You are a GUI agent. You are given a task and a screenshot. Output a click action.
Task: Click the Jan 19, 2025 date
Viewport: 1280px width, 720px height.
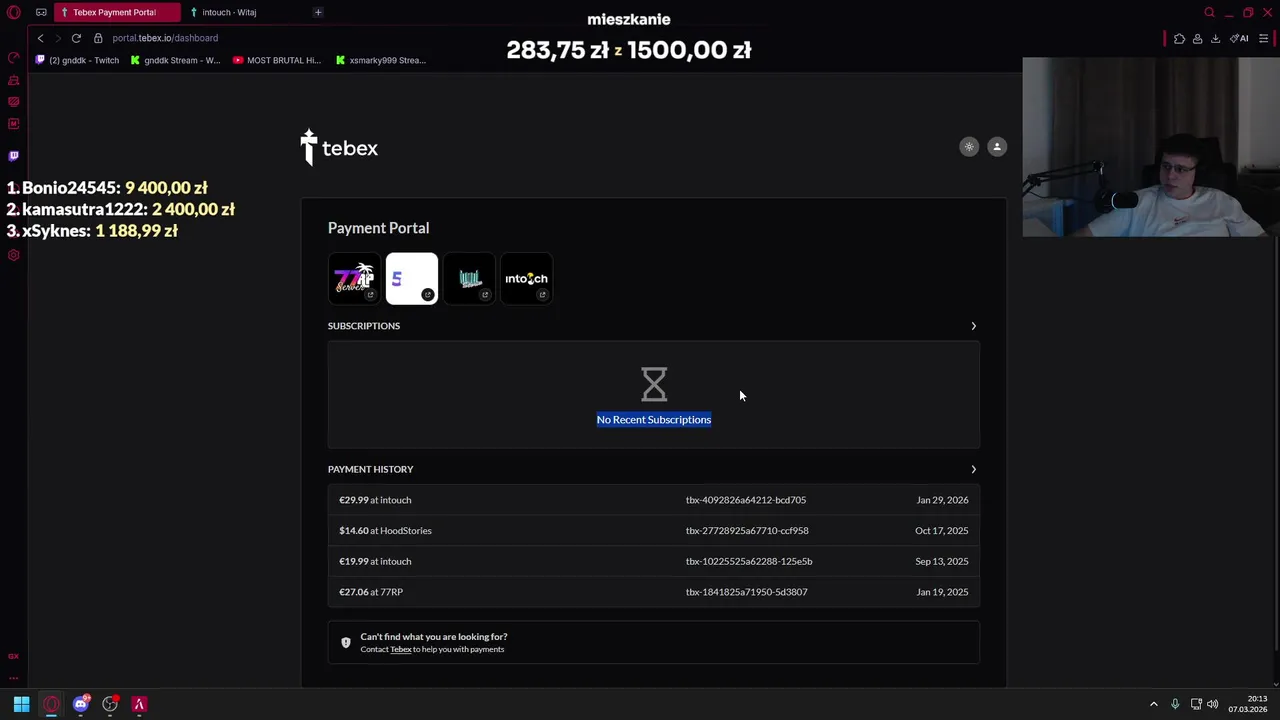click(942, 592)
